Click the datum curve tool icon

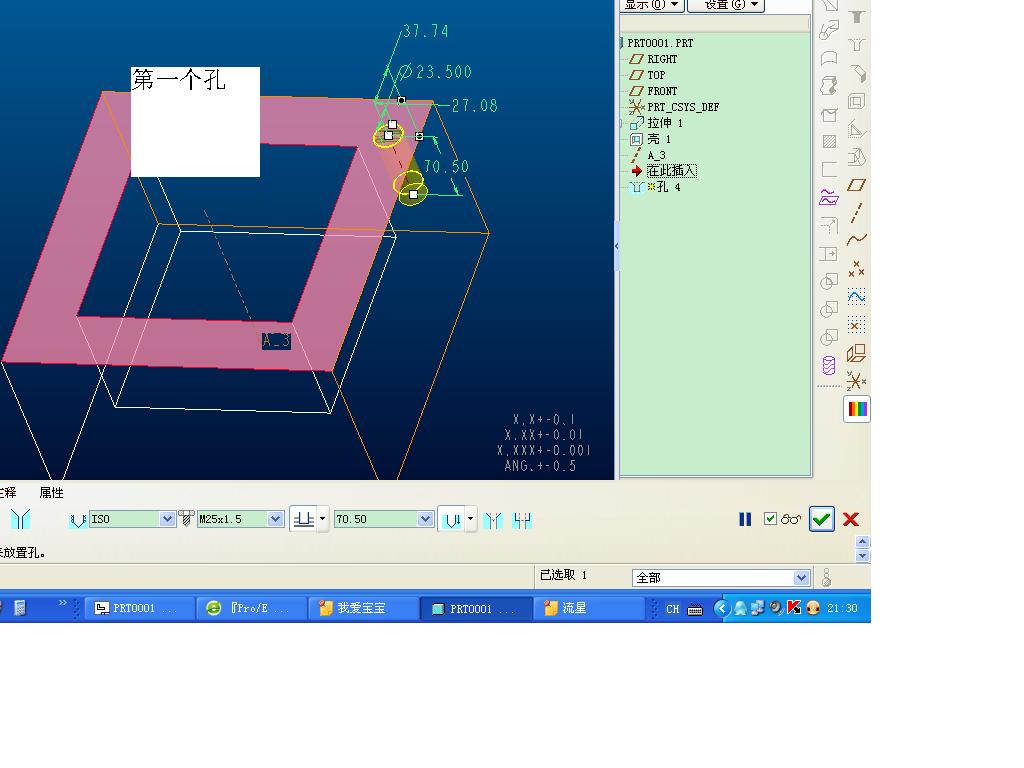[856, 240]
